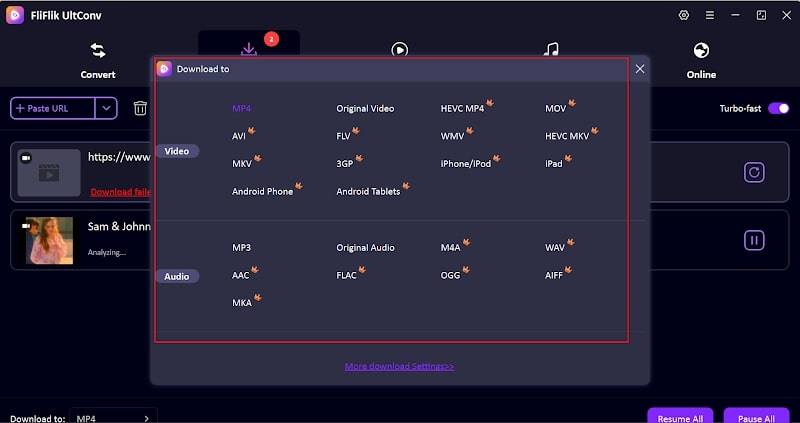Image resolution: width=800 pixels, height=423 pixels.
Task: Select Original Audio format
Action: click(365, 247)
